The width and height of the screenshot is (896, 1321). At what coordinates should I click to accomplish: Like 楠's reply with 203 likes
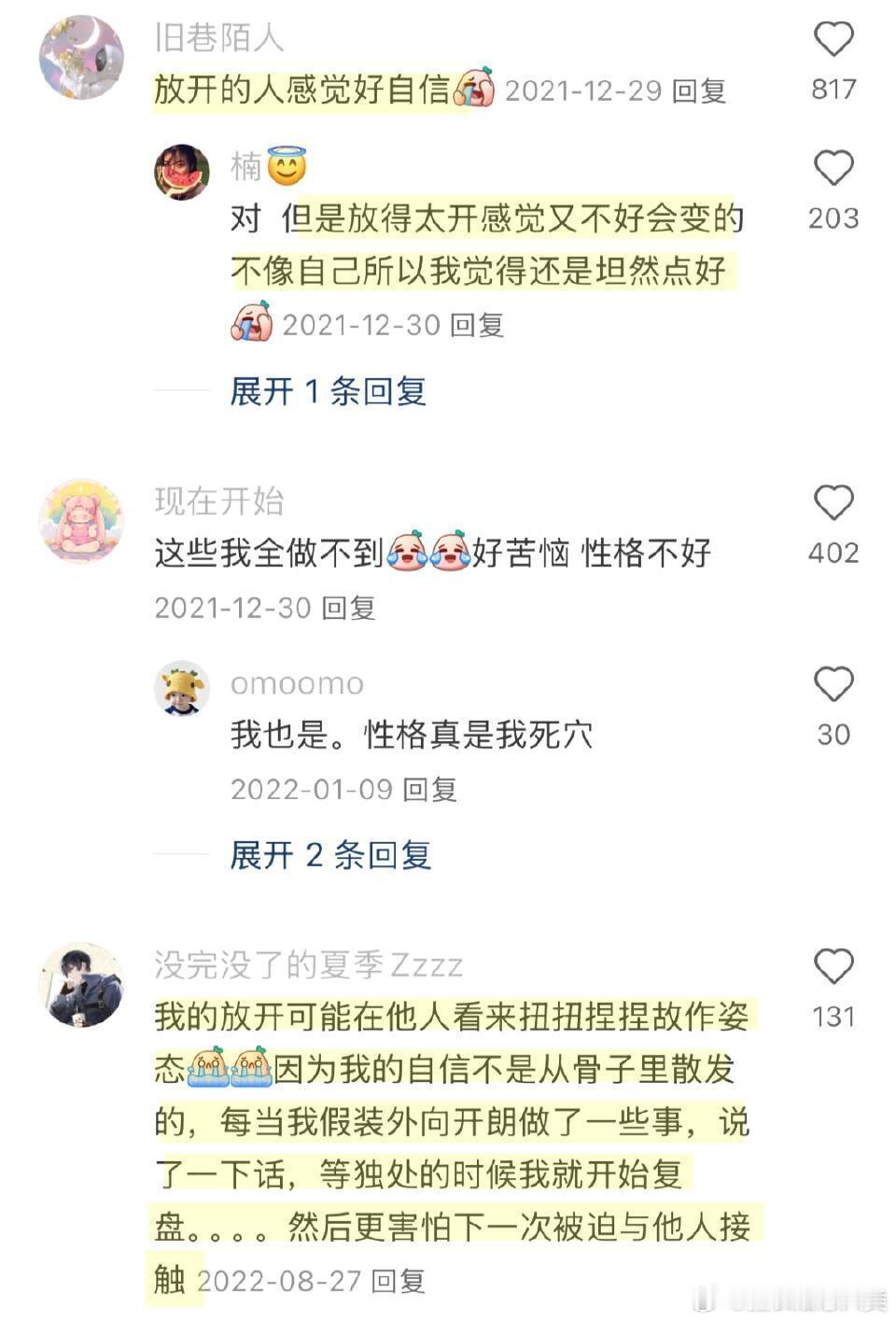point(833,168)
